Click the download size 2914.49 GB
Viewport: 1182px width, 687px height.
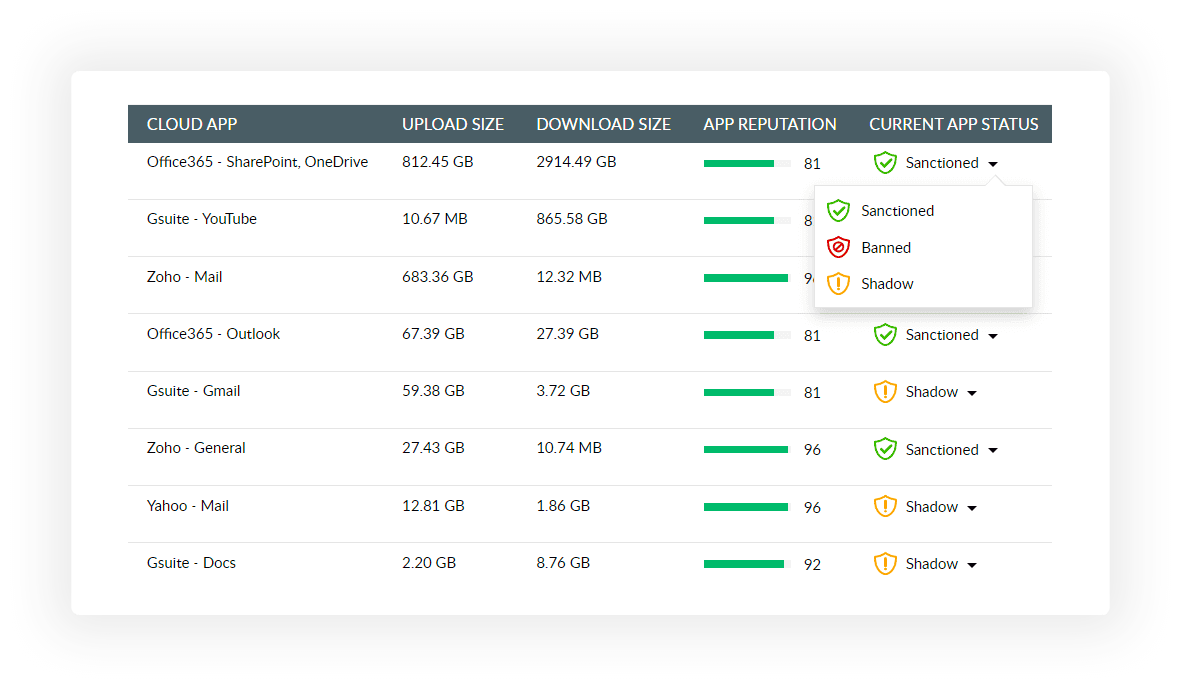pyautogui.click(x=576, y=162)
